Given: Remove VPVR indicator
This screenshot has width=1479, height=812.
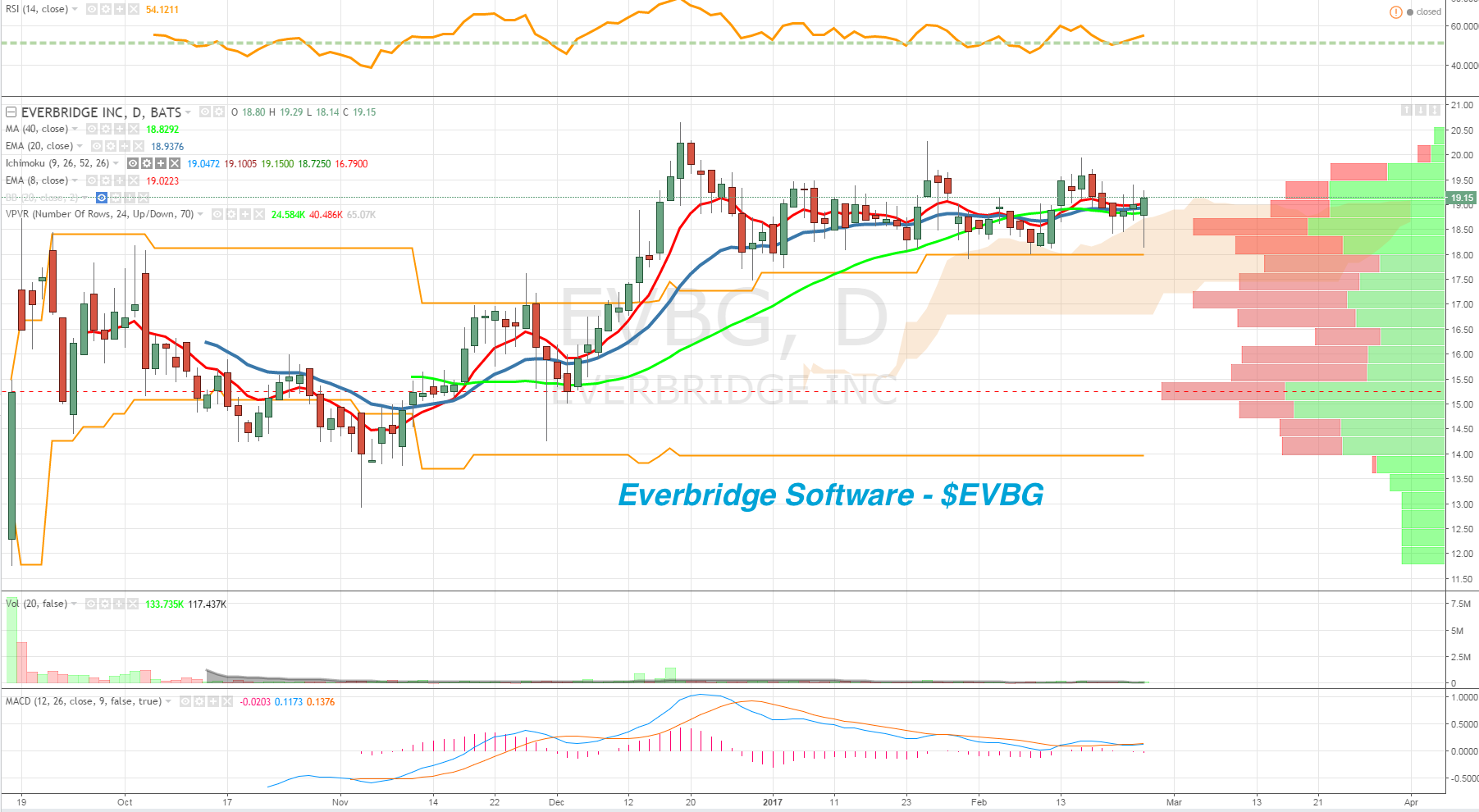Looking at the screenshot, I should click(259, 214).
